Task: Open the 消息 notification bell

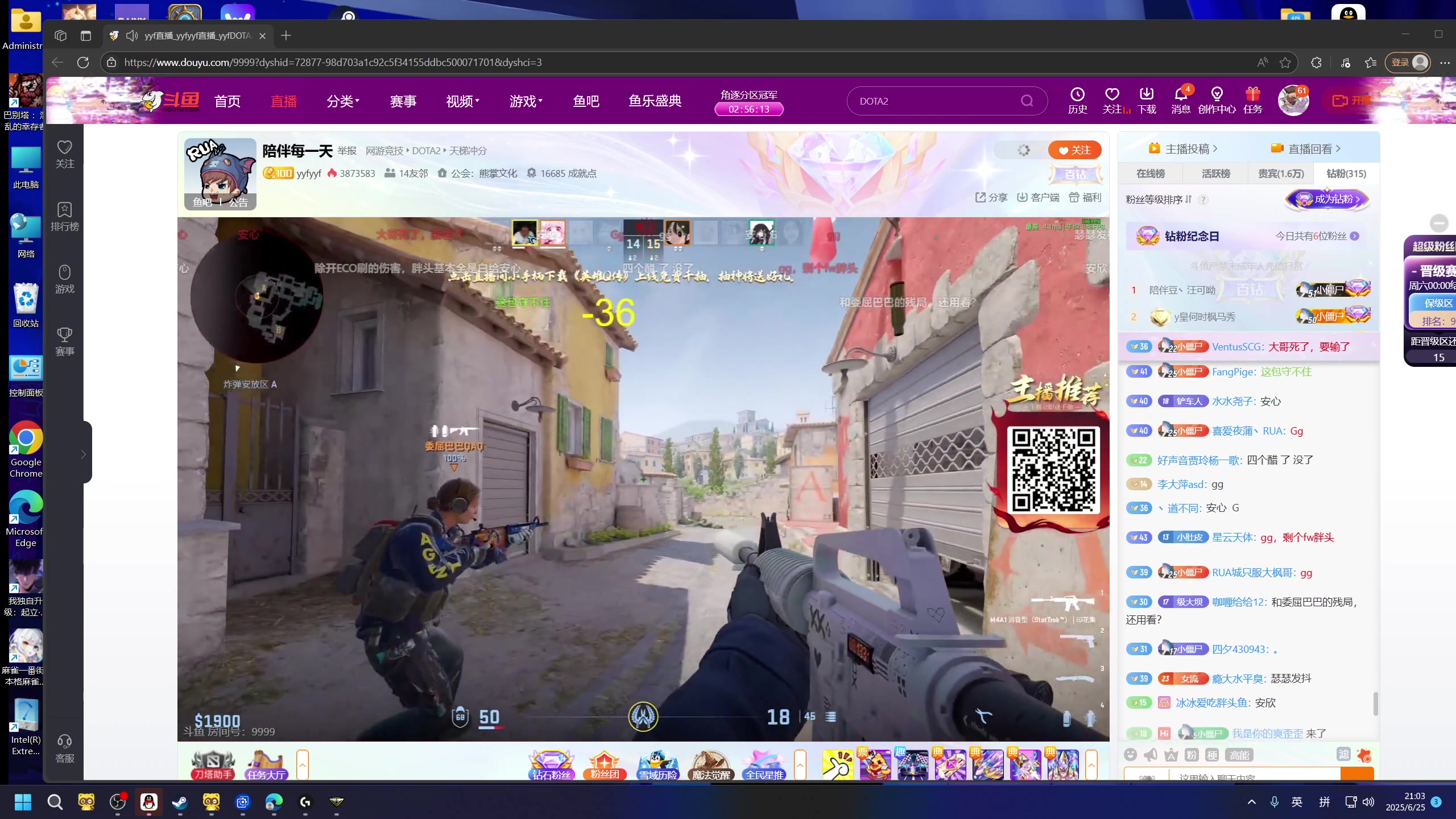Action: pyautogui.click(x=1181, y=100)
